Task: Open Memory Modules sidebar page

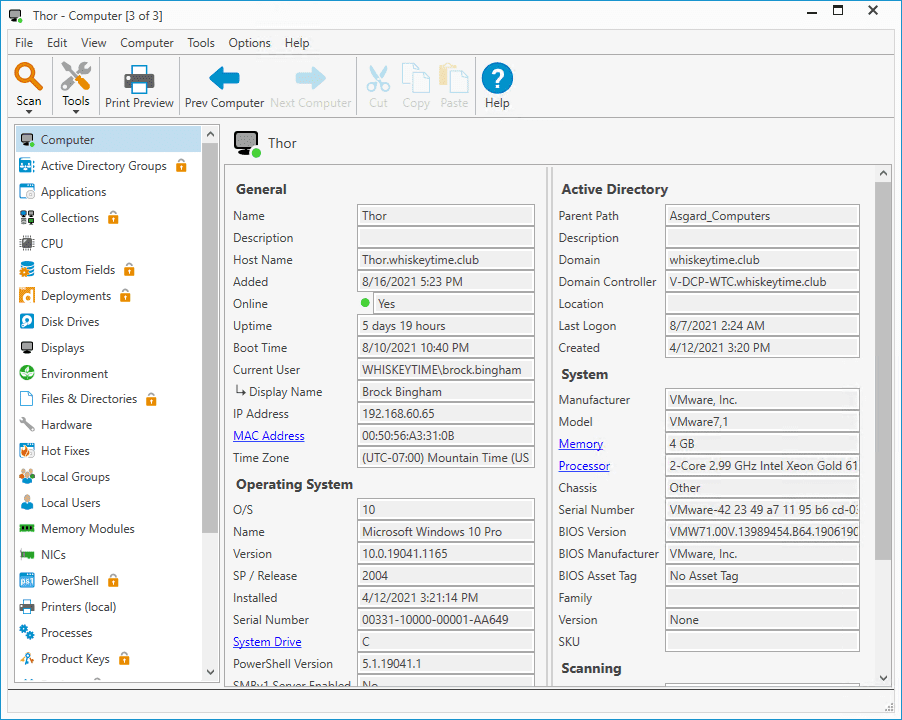Action: pos(87,529)
